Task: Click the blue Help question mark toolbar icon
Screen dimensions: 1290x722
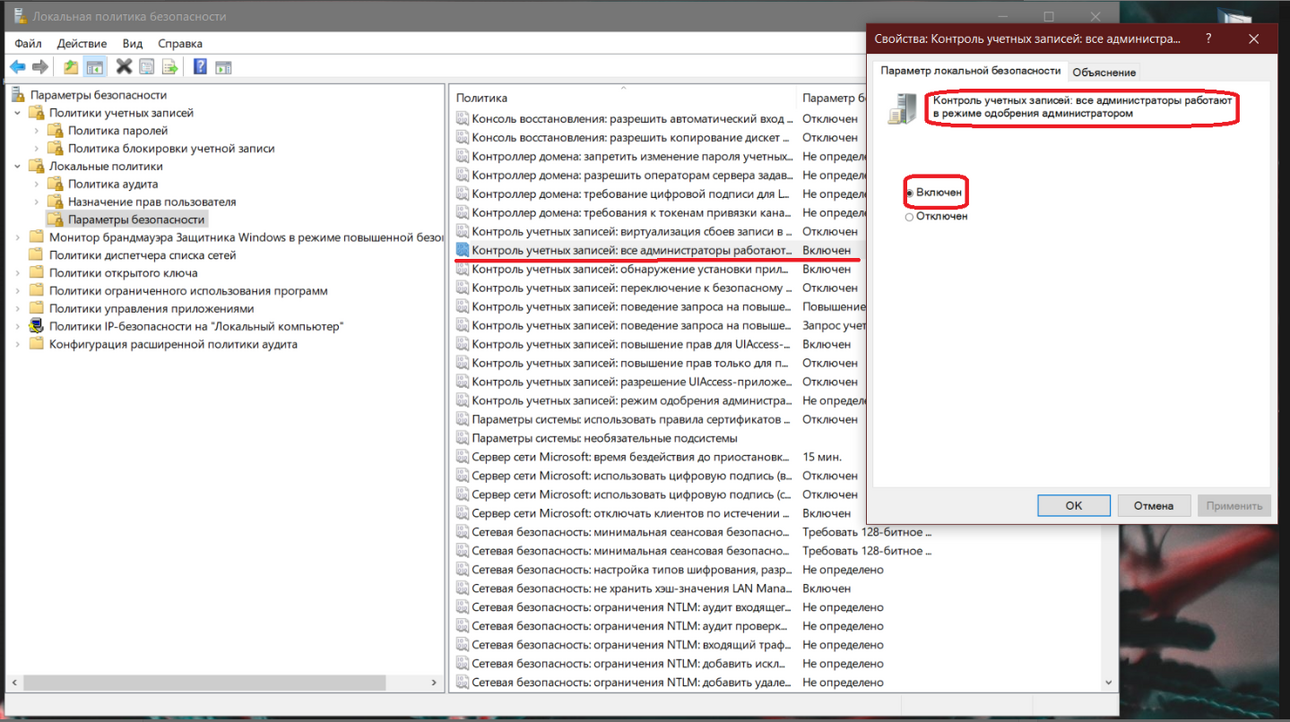Action: click(x=200, y=67)
